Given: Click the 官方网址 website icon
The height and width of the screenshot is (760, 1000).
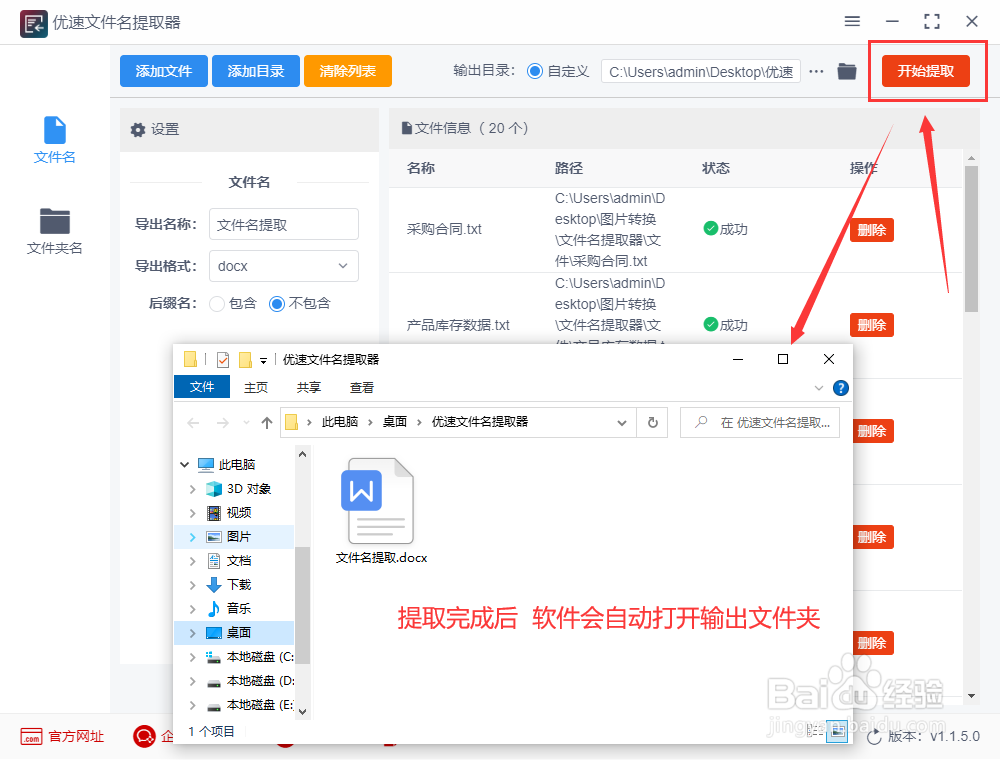Looking at the screenshot, I should (x=31, y=736).
